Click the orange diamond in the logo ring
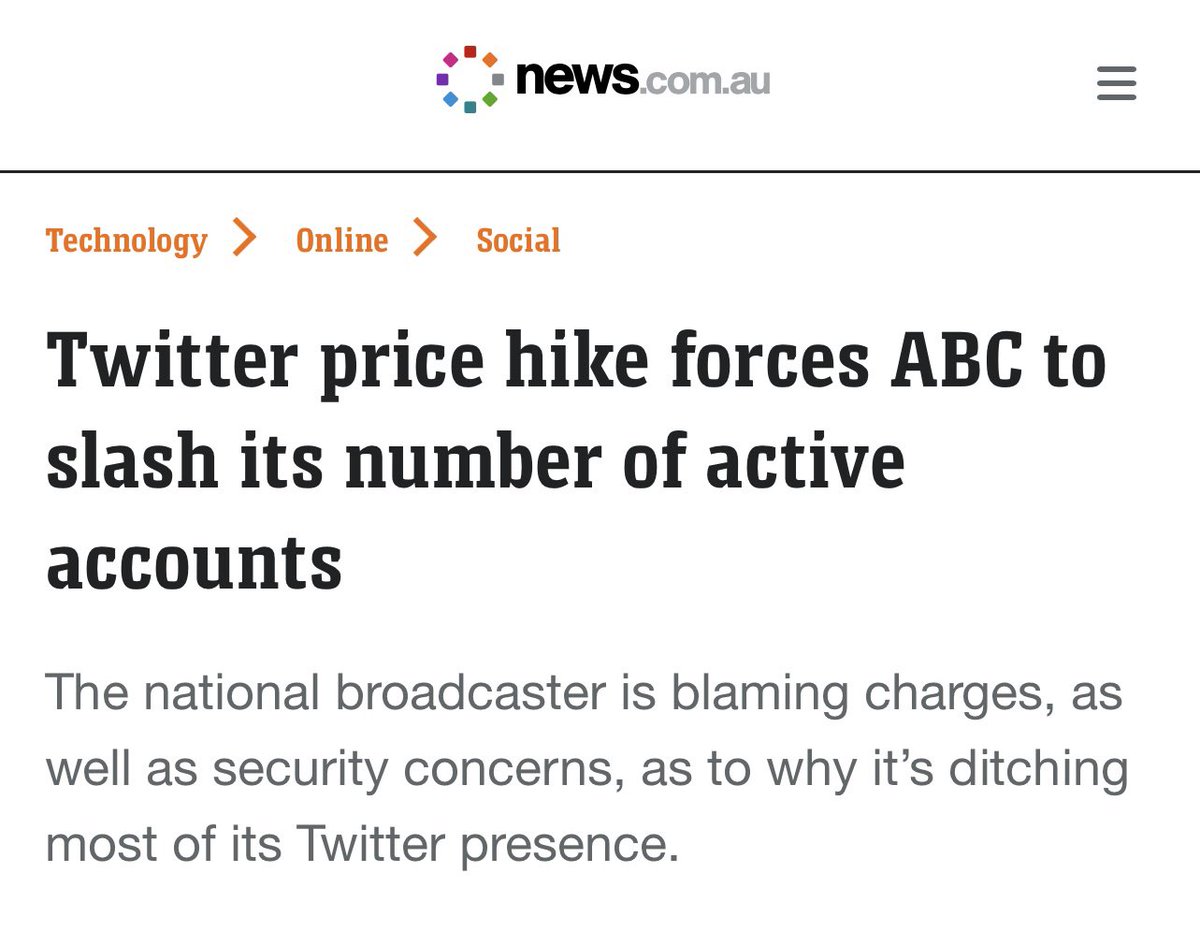Screen dimensions: 1200x931 490,60
